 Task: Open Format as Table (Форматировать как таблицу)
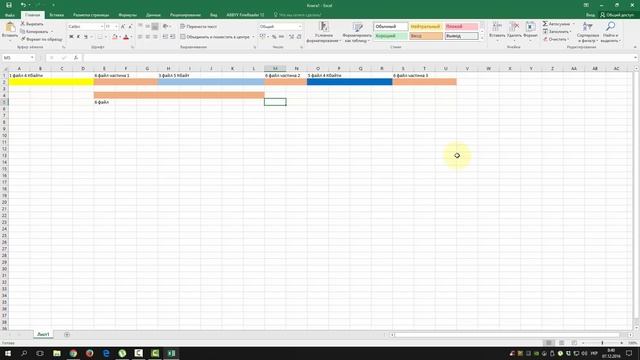click(x=358, y=32)
